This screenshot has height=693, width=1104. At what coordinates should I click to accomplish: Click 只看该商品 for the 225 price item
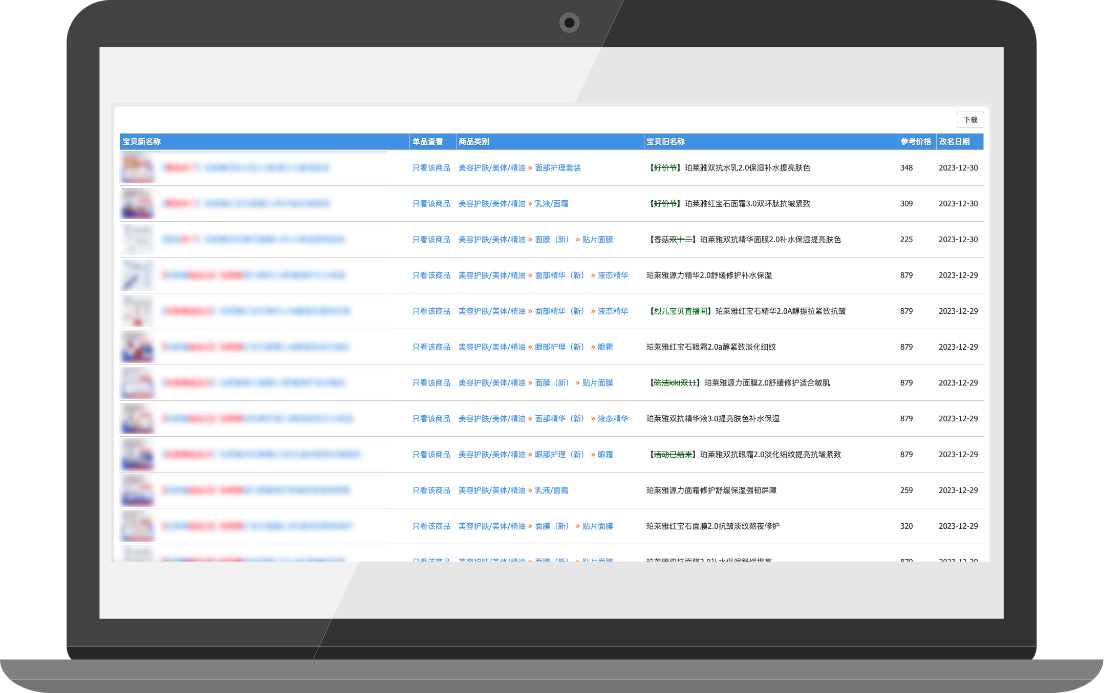431,240
